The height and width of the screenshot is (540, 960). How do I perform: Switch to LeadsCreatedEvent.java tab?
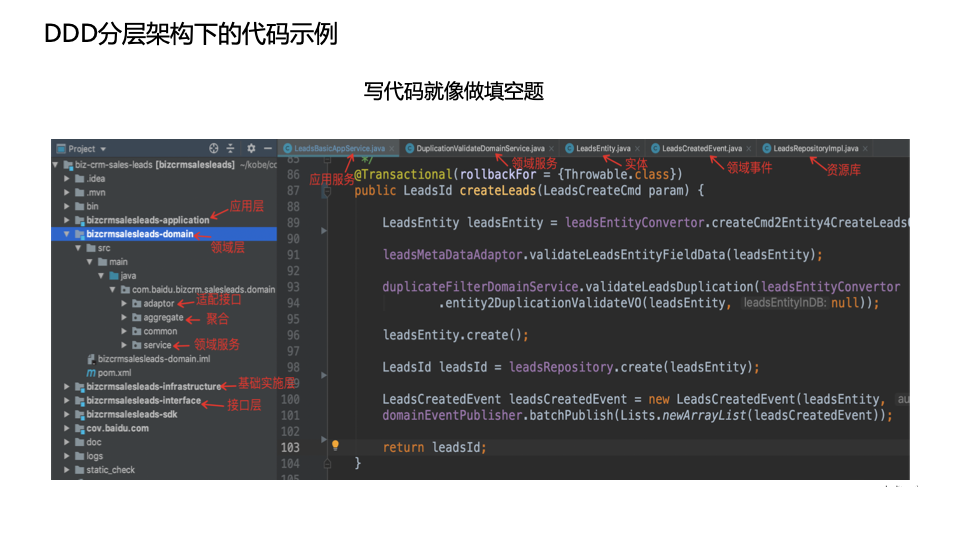701,149
